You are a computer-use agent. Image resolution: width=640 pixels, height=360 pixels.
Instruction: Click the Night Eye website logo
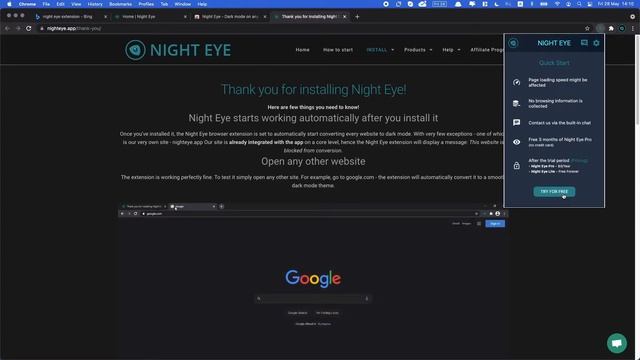click(178, 50)
